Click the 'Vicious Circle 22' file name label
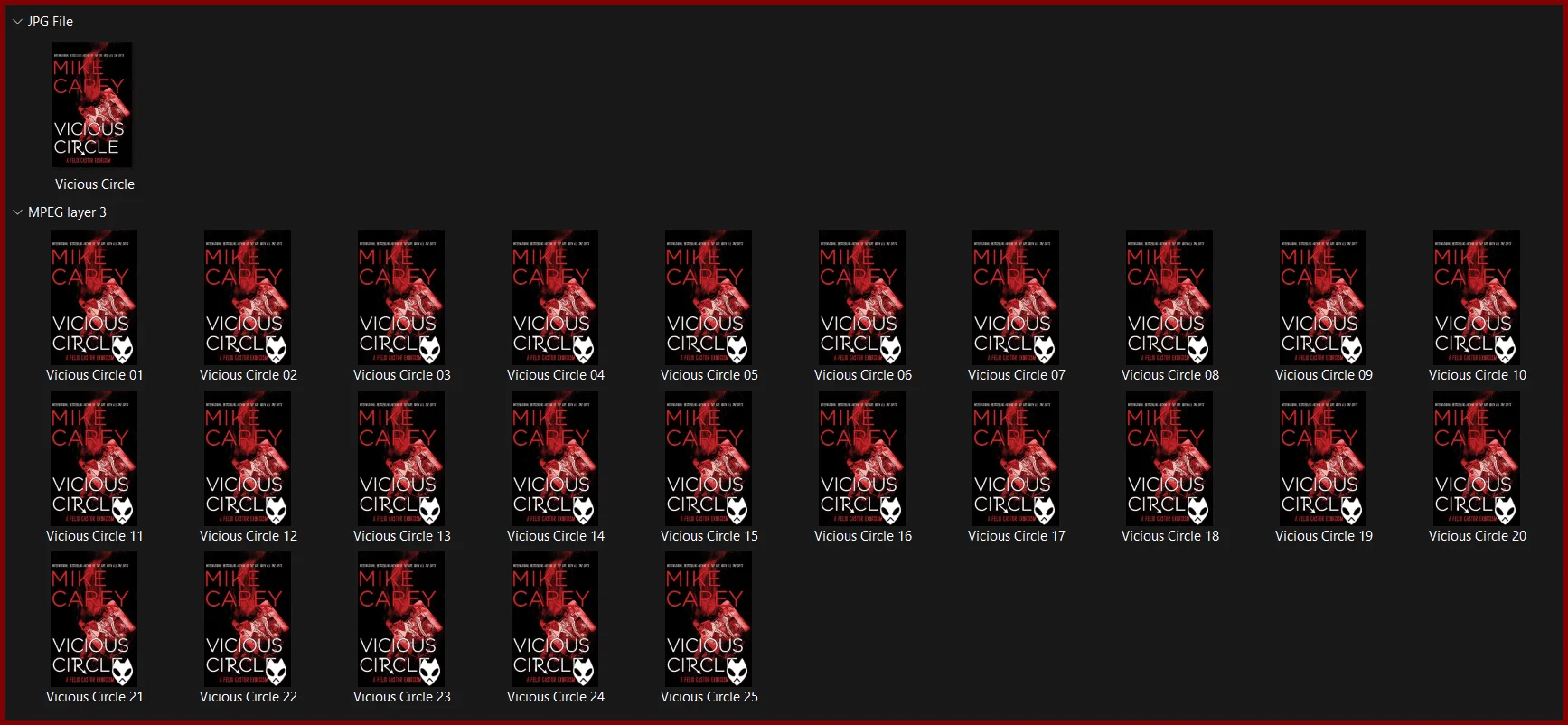This screenshot has width=1568, height=725. pos(249,697)
